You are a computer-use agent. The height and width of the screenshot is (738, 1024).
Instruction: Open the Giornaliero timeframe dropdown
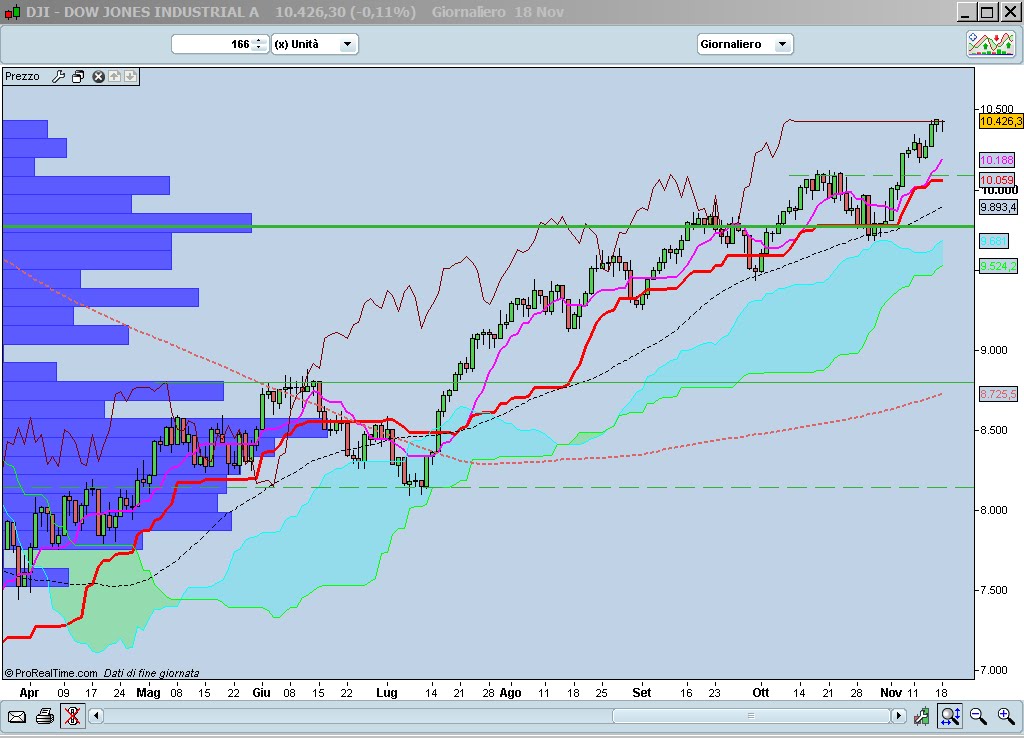[745, 44]
